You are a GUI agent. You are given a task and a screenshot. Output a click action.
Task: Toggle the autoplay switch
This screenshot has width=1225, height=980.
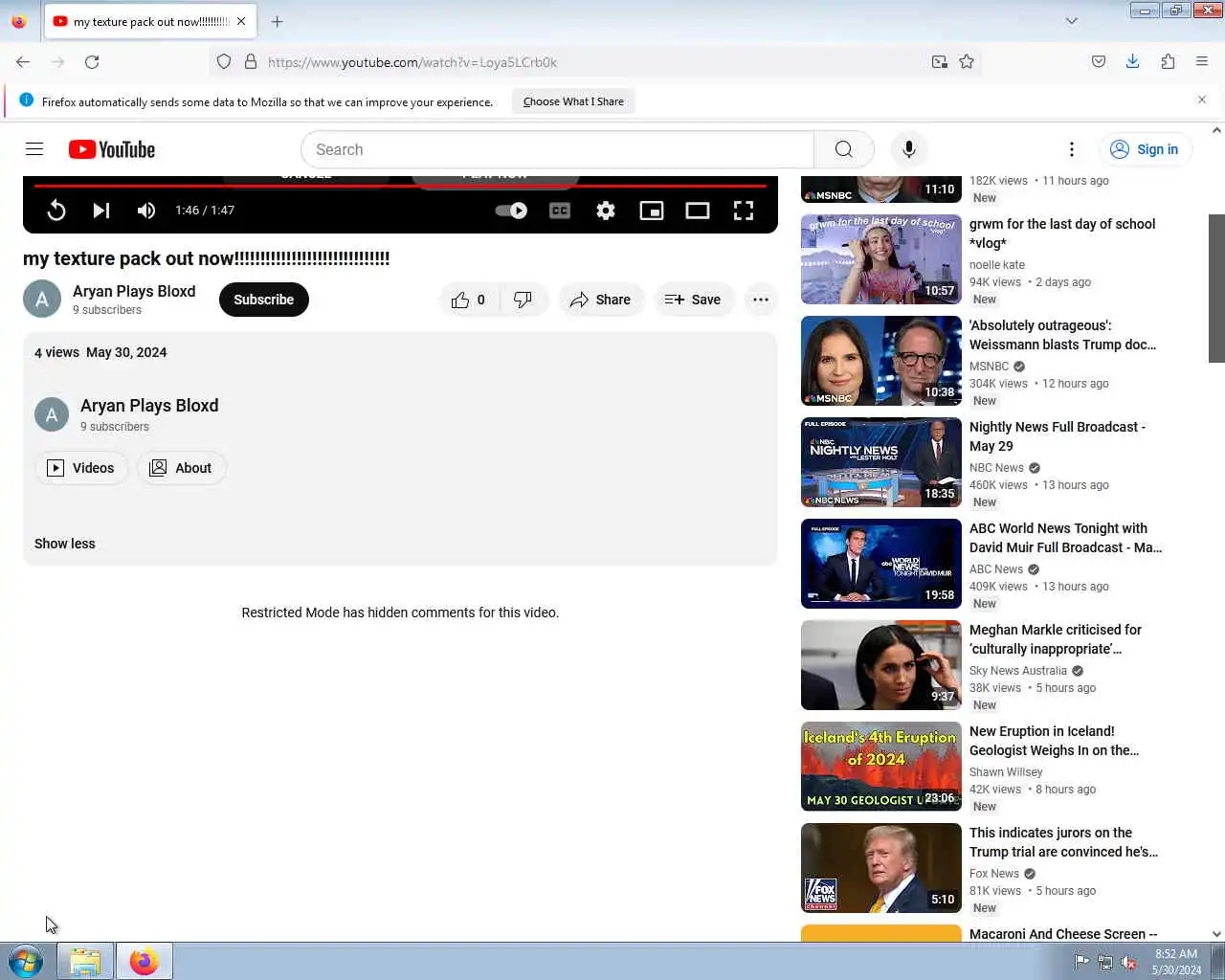(x=511, y=211)
